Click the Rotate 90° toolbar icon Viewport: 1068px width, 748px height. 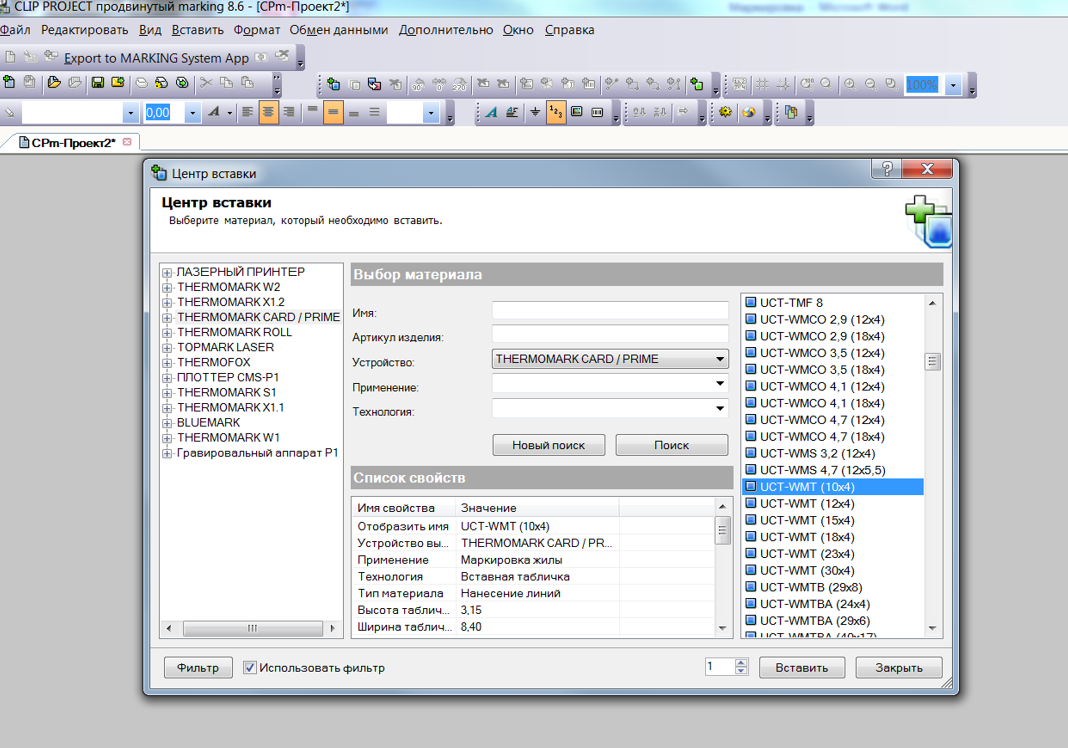click(418, 84)
